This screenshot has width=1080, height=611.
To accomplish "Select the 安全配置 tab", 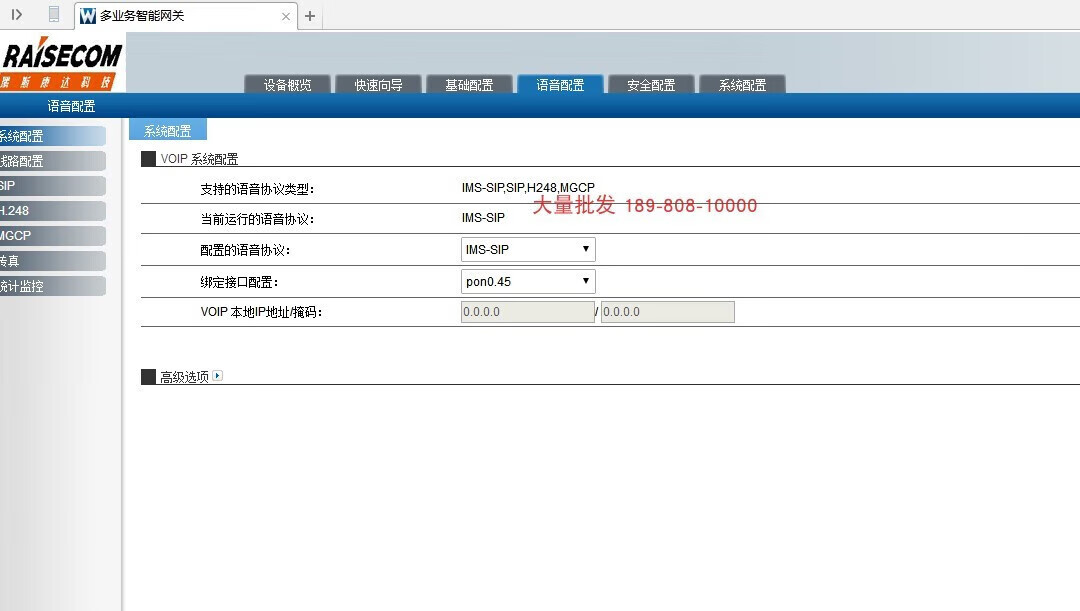I will pos(651,85).
